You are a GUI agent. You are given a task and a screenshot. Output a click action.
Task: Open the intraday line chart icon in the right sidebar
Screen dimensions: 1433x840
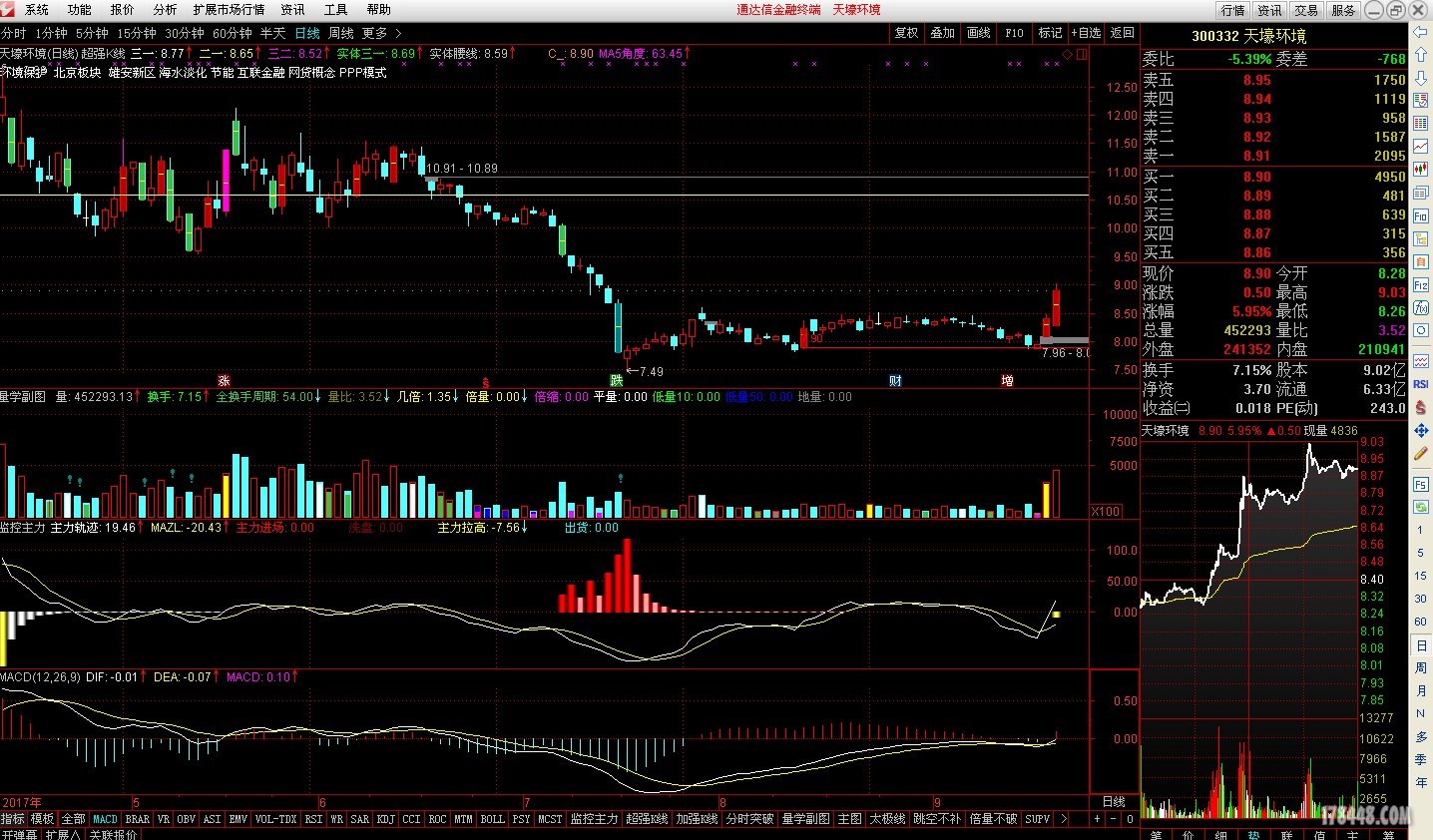(x=1421, y=146)
